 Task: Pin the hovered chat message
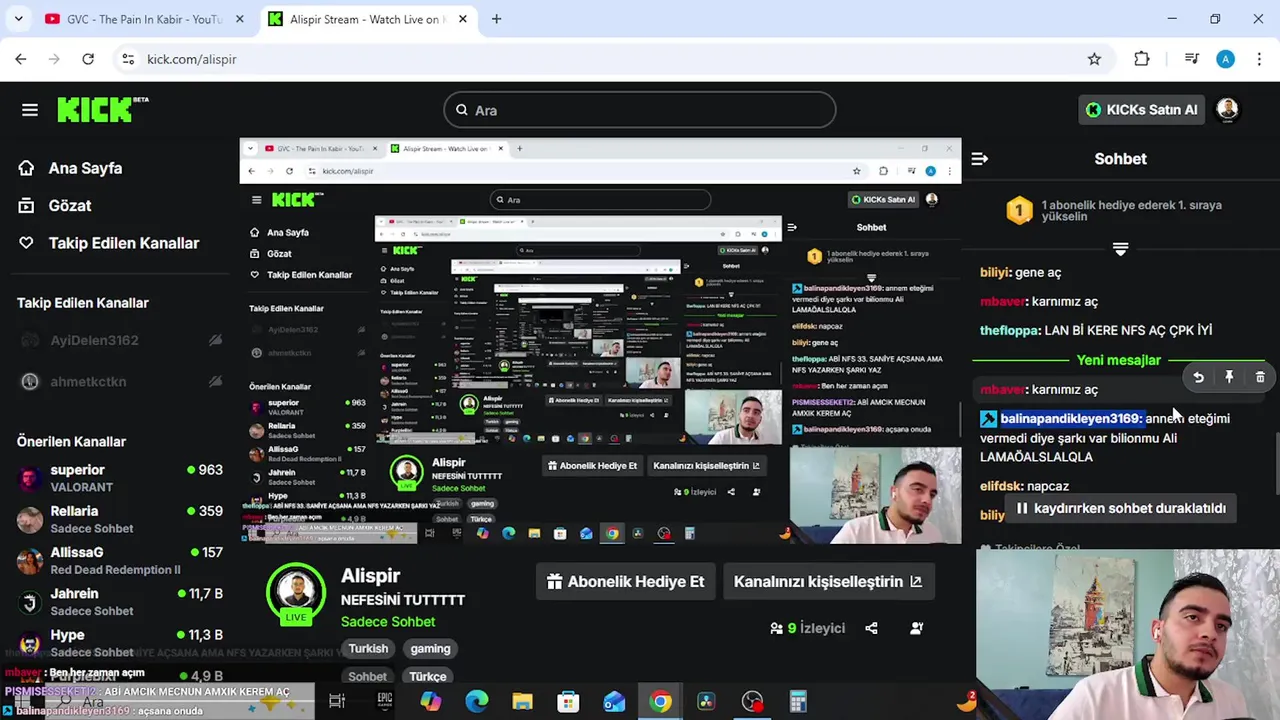click(1229, 377)
